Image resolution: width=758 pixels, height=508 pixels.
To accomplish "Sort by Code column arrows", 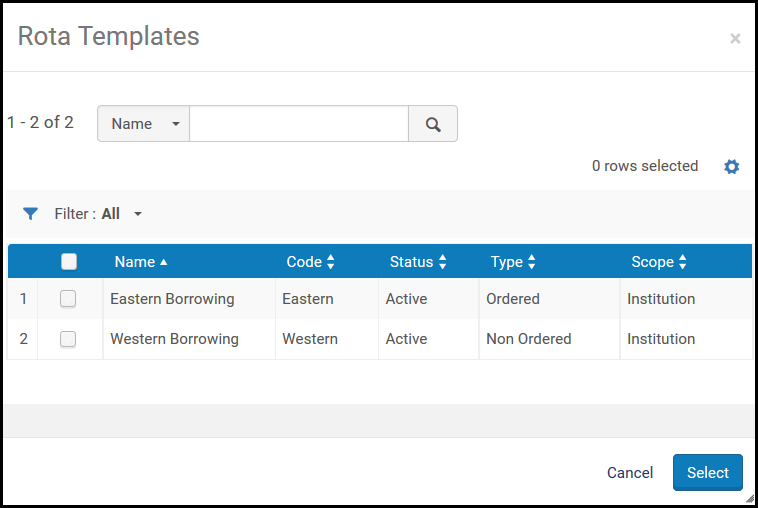I will [330, 262].
